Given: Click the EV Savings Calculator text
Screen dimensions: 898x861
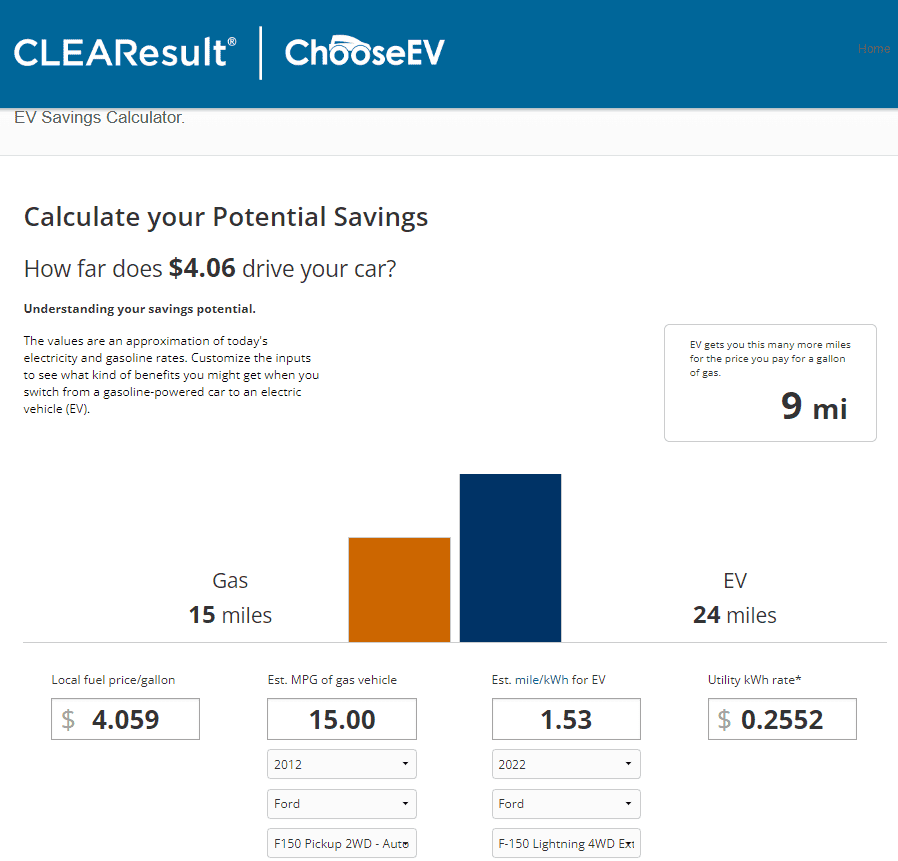Looking at the screenshot, I should [99, 118].
